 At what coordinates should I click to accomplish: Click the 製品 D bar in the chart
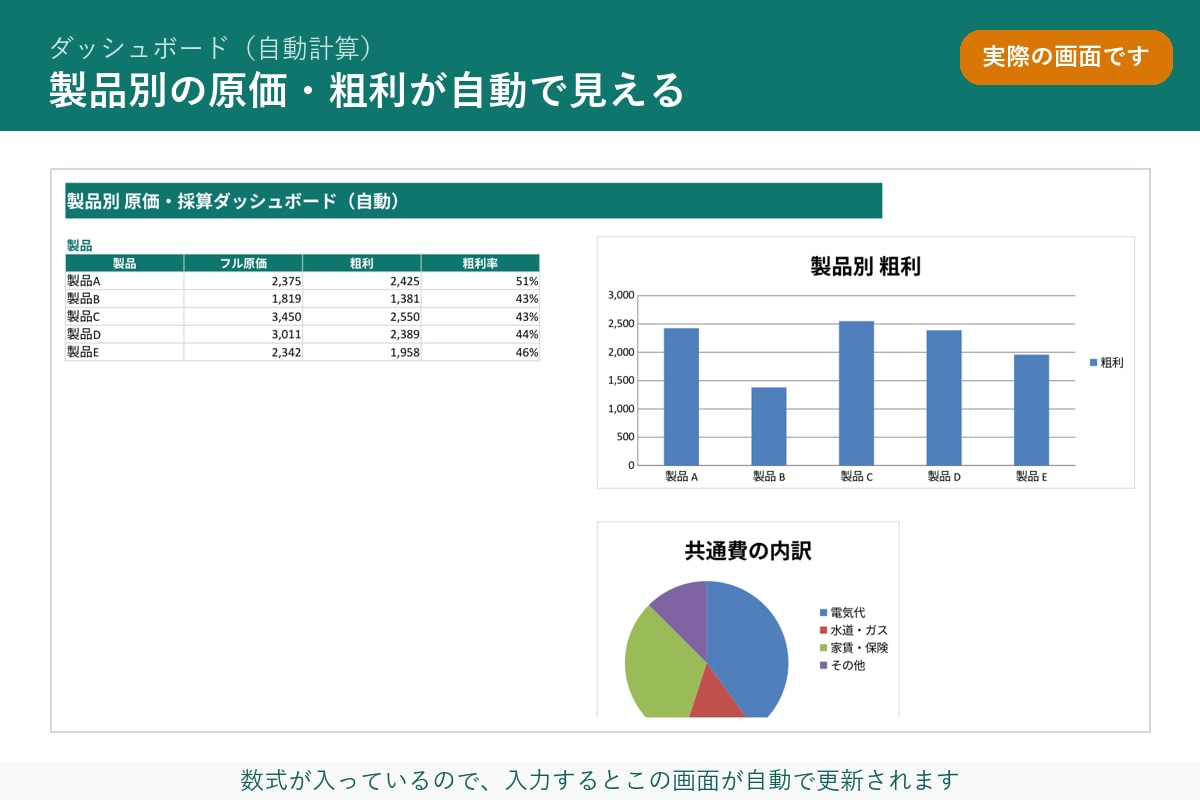tap(944, 397)
